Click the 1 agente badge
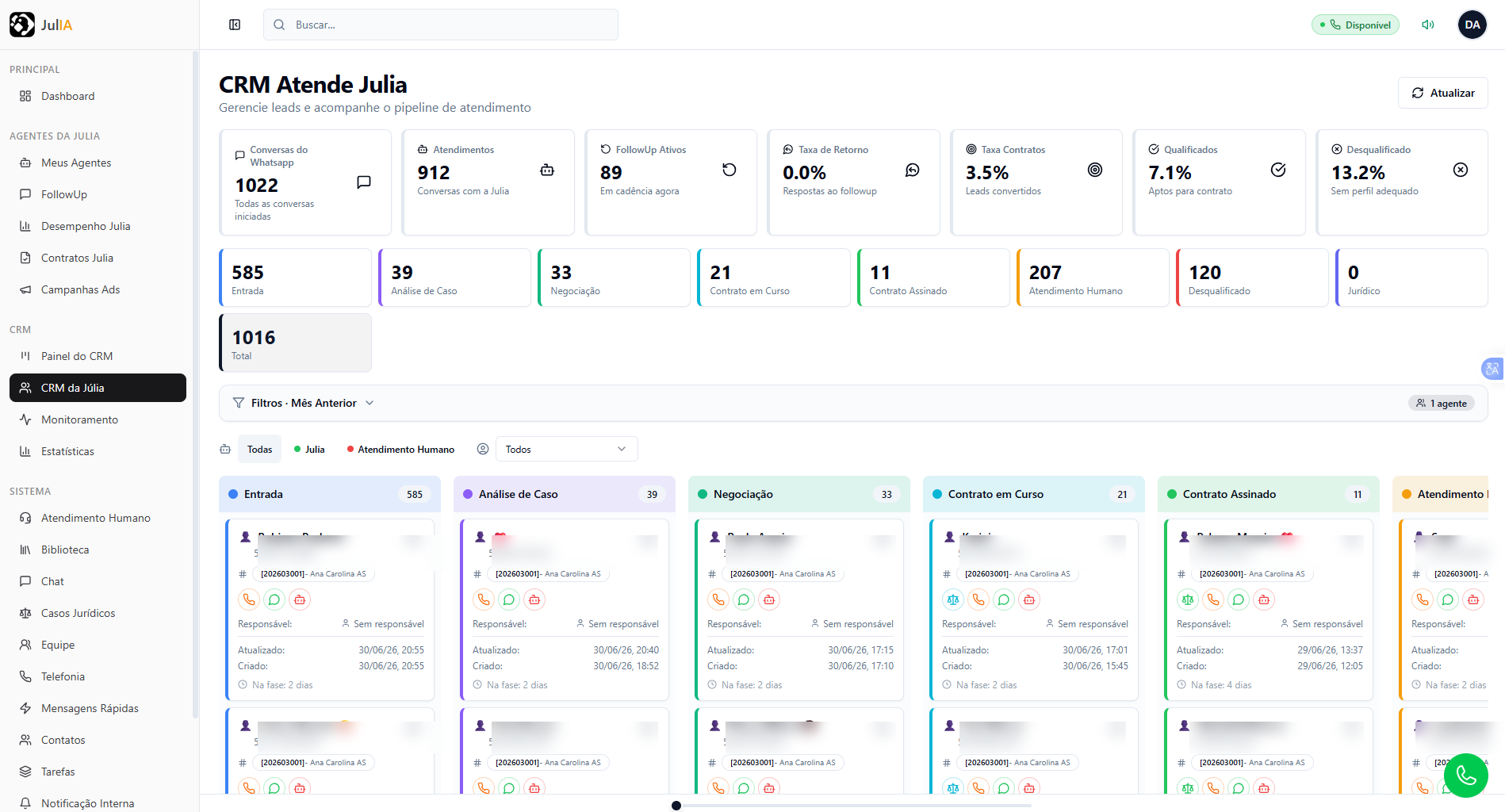 1442,403
